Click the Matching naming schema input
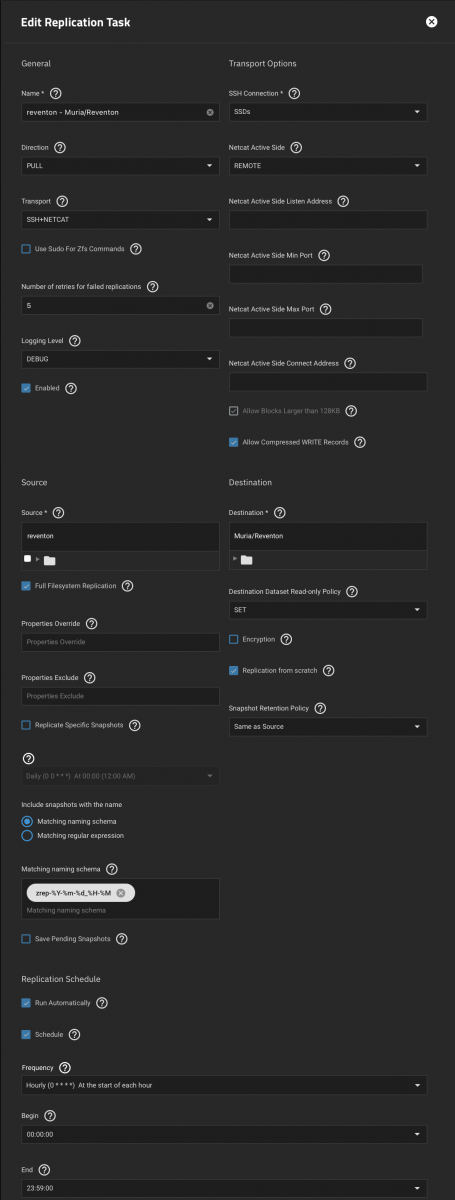 [120, 910]
